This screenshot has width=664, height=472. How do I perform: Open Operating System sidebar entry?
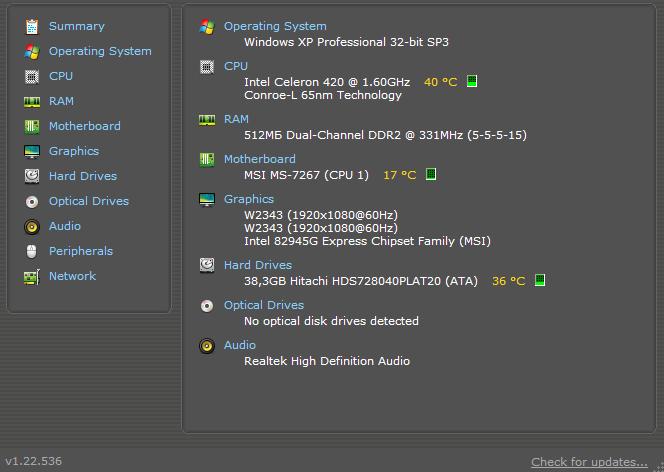click(100, 51)
